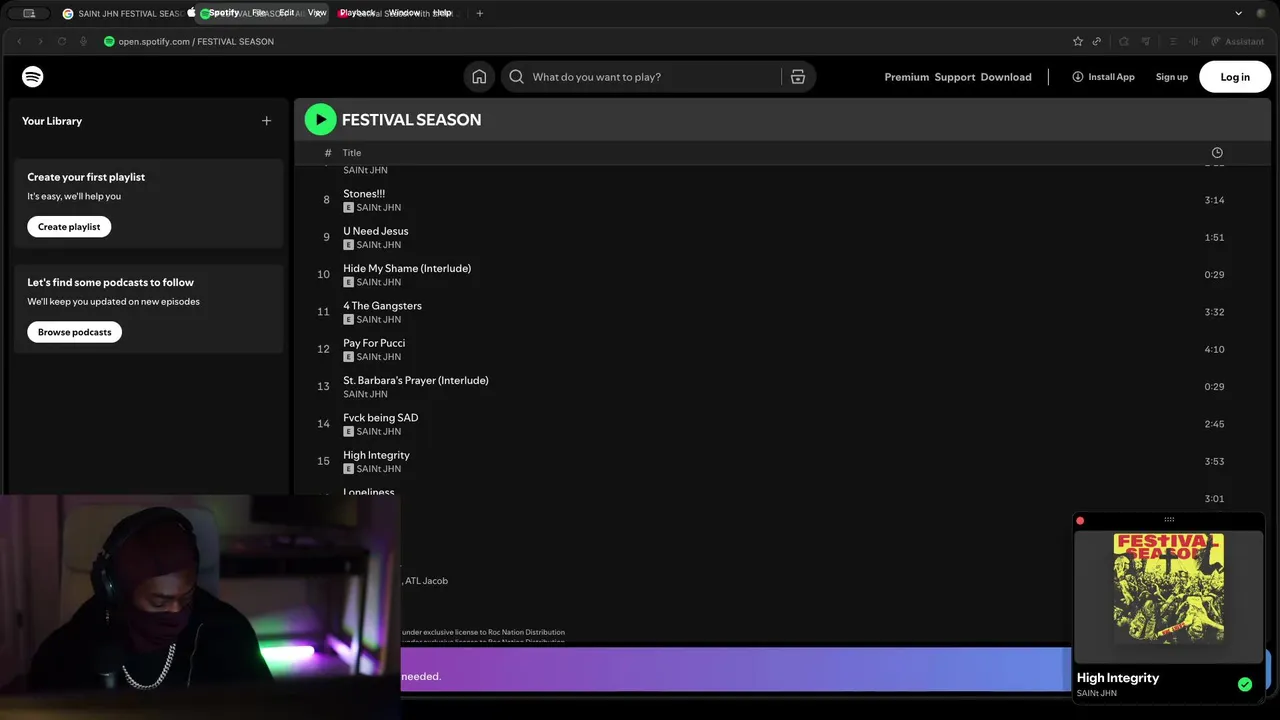Click track number 12 in the list
The width and height of the screenshot is (1280, 720).
tap(323, 349)
